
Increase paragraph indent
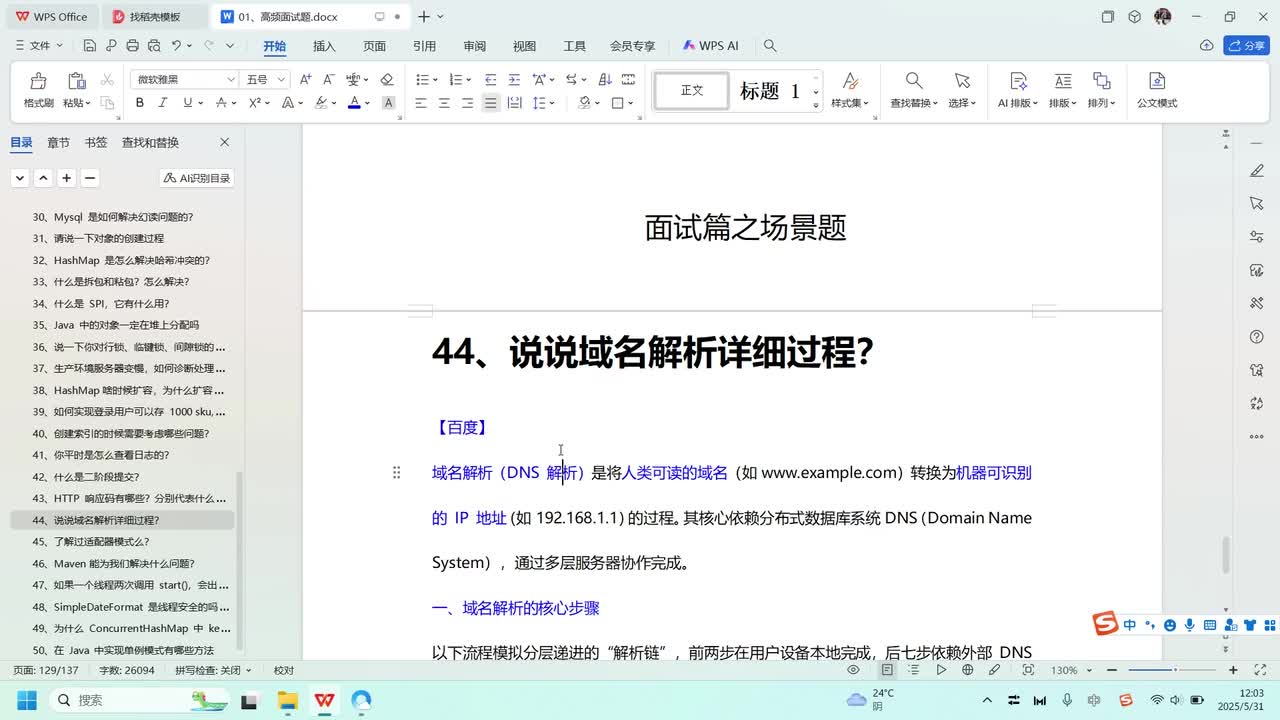point(514,79)
